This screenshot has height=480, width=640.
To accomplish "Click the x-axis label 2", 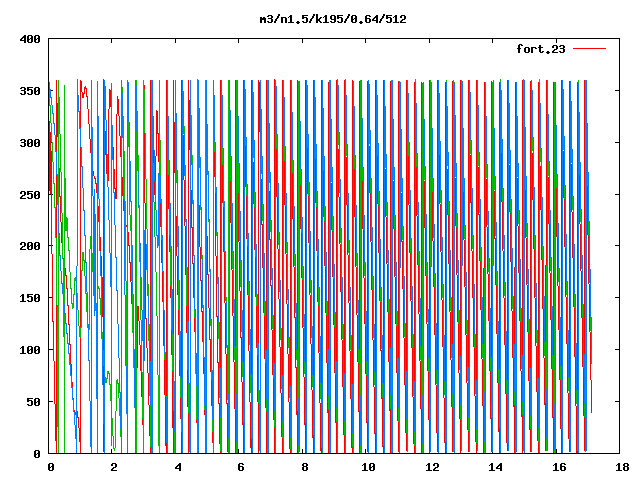I will pos(113,467).
